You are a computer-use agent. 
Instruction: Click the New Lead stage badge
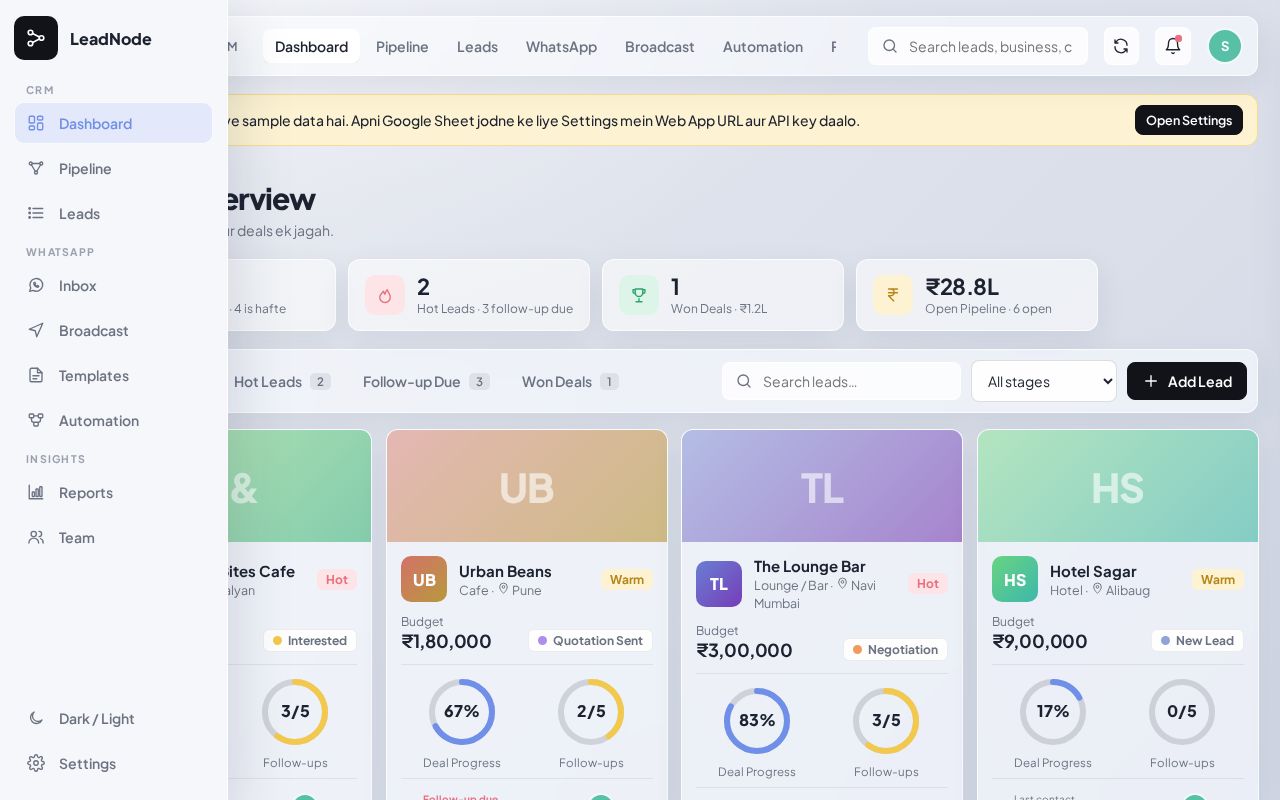pyautogui.click(x=1197, y=640)
